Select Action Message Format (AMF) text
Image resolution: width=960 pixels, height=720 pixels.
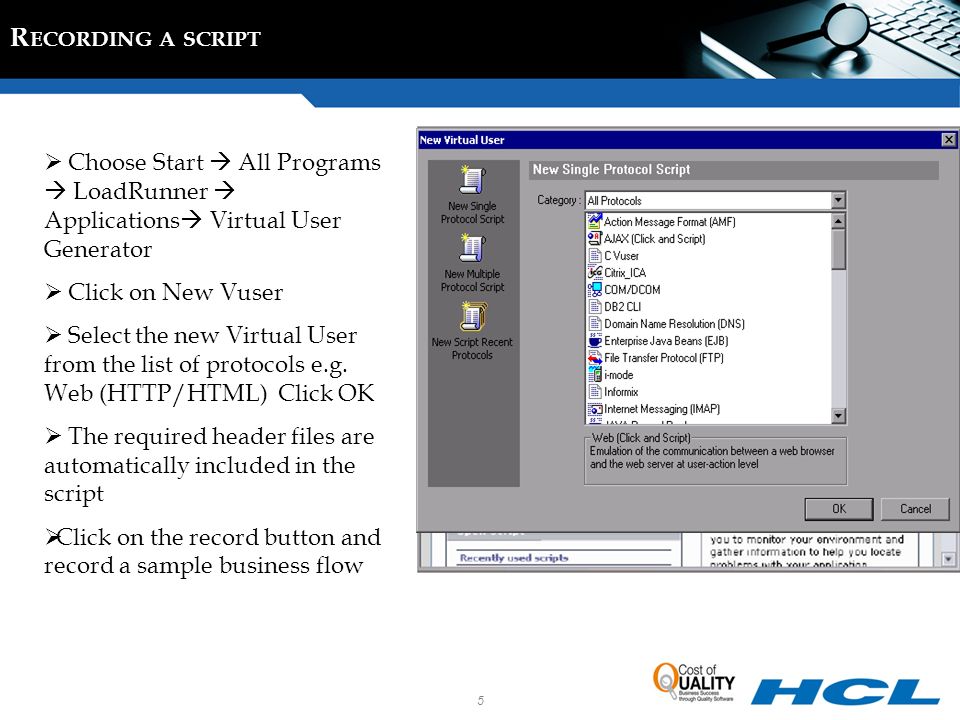[x=670, y=222]
